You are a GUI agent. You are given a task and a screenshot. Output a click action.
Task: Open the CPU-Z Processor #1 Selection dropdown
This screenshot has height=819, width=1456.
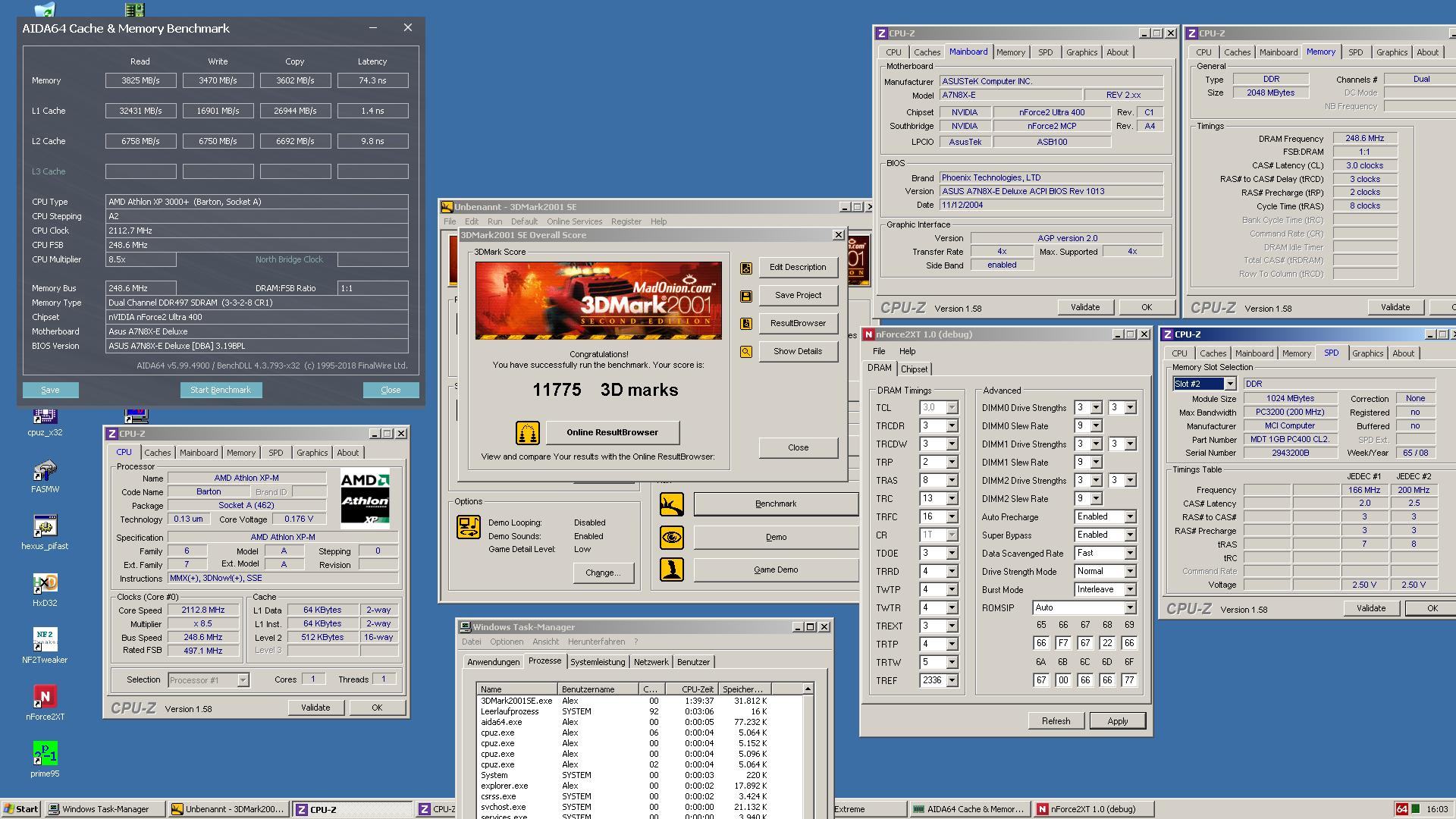pos(243,681)
